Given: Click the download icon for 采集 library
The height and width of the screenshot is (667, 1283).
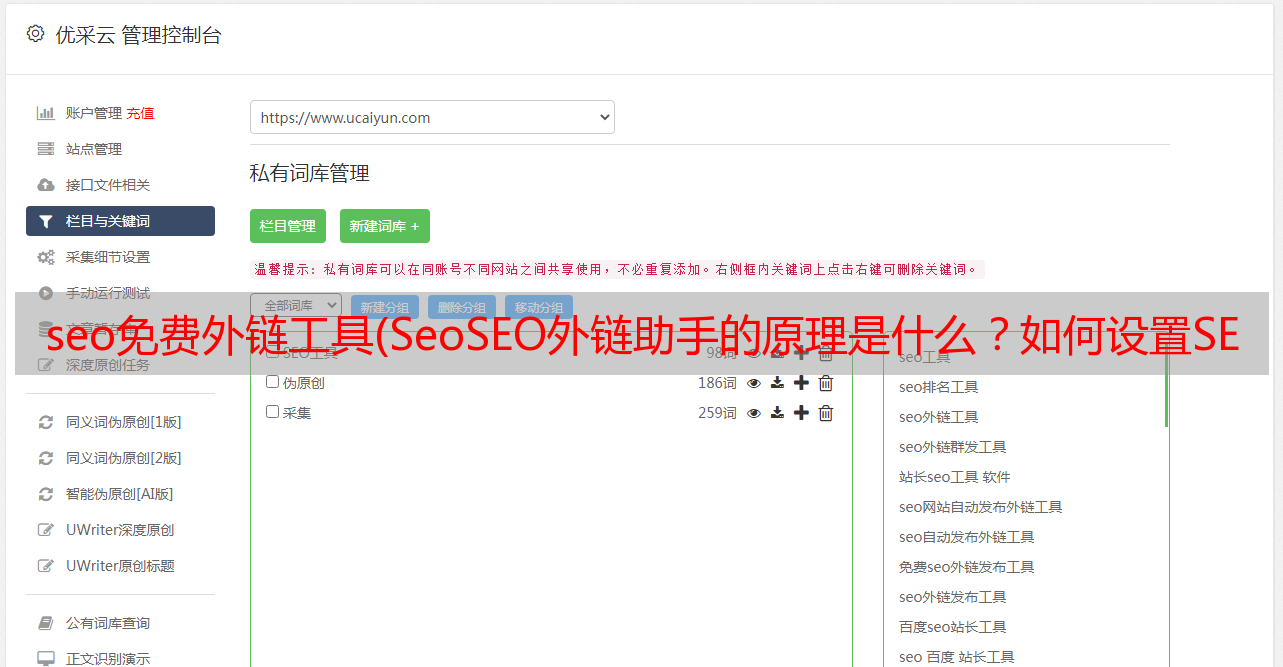Looking at the screenshot, I should click(777, 413).
